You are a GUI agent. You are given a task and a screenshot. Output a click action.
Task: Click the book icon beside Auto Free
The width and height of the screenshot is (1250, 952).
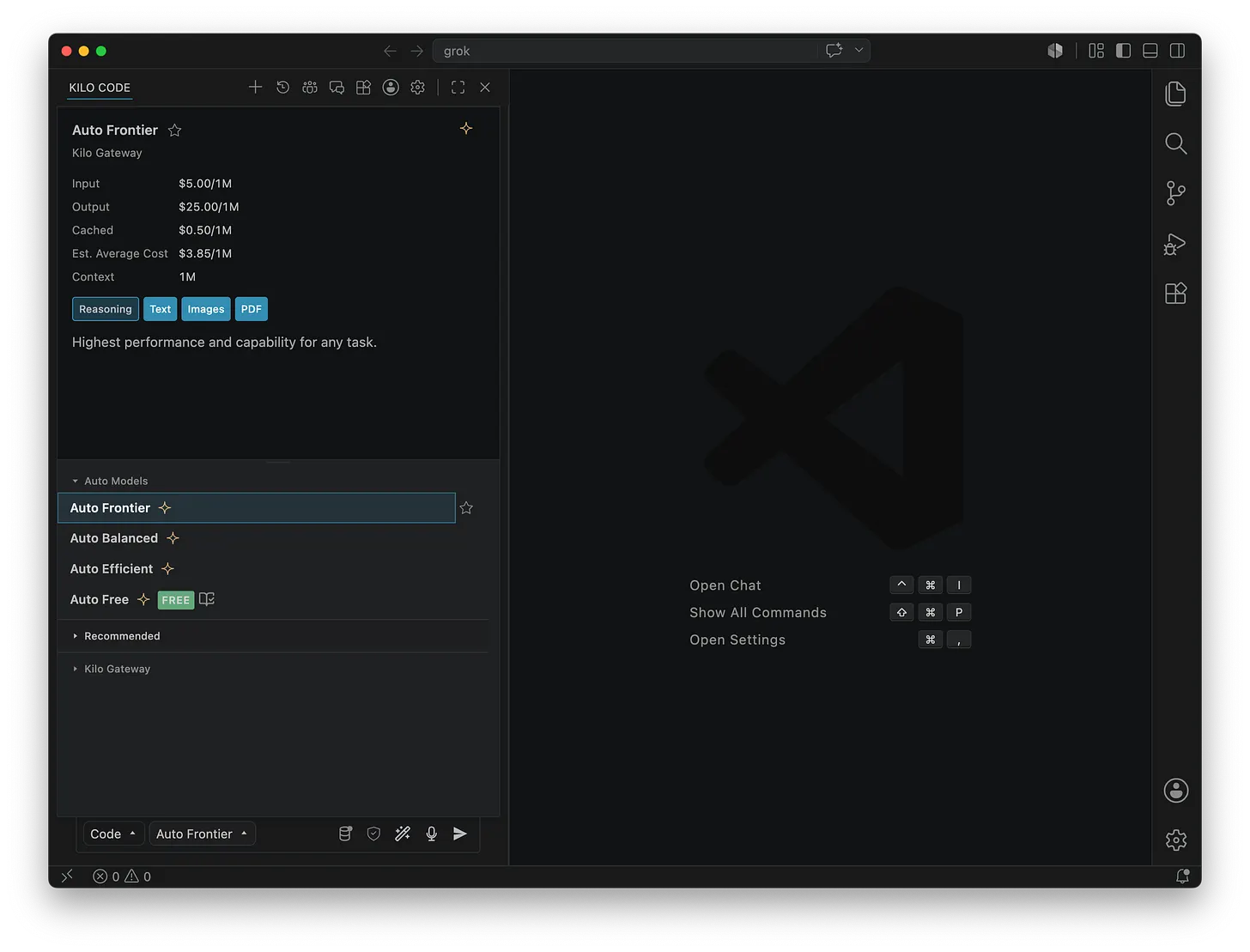coord(207,599)
